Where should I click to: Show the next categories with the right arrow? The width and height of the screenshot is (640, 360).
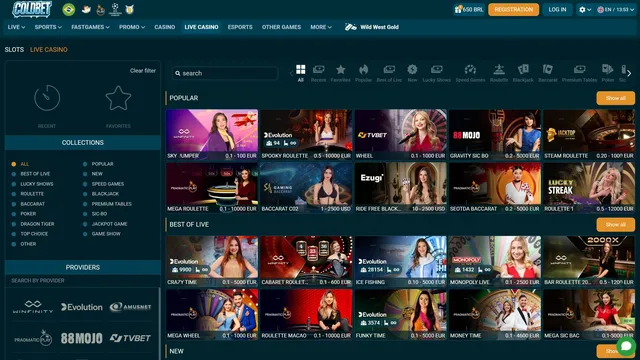(629, 73)
